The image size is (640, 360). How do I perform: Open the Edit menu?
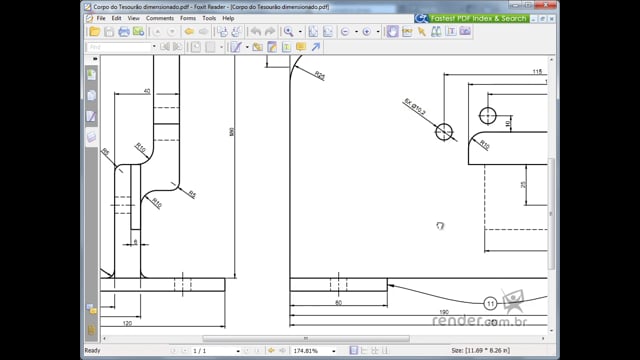pyautogui.click(x=116, y=18)
